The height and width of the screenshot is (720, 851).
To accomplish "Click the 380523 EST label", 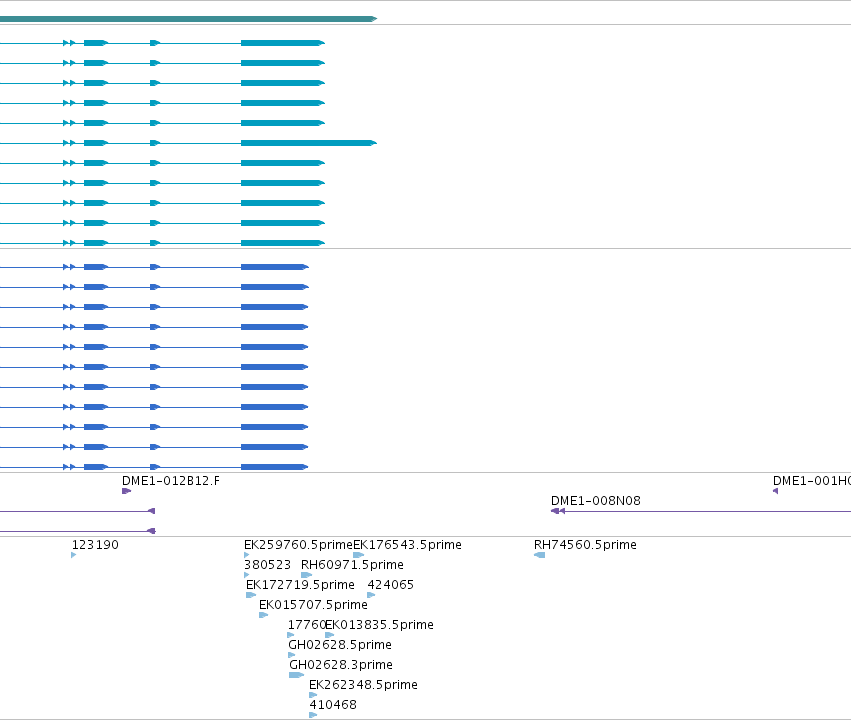I will [x=268, y=565].
